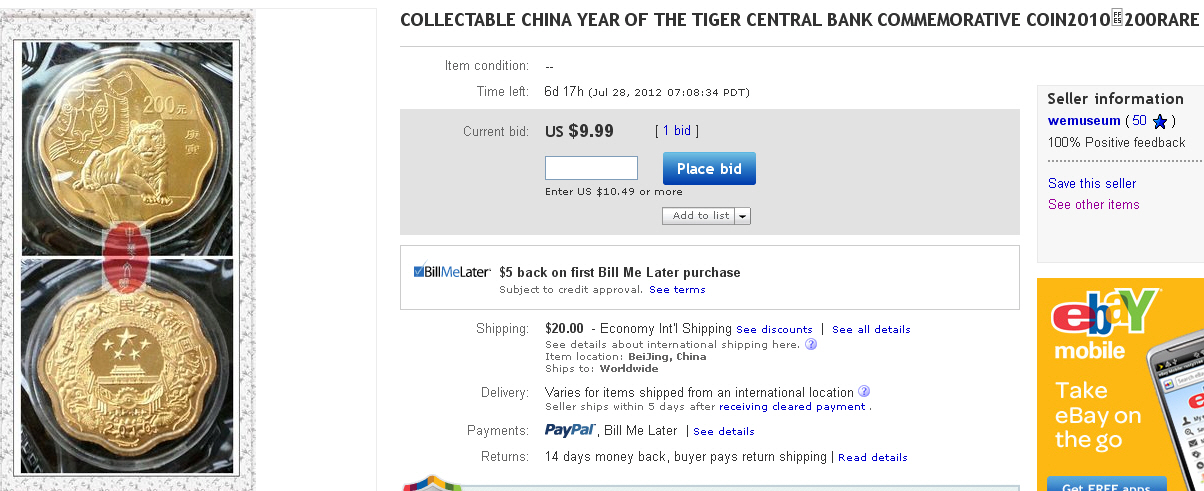Click help icon next to international location
Screen dimensions: 1204x491
(864, 392)
